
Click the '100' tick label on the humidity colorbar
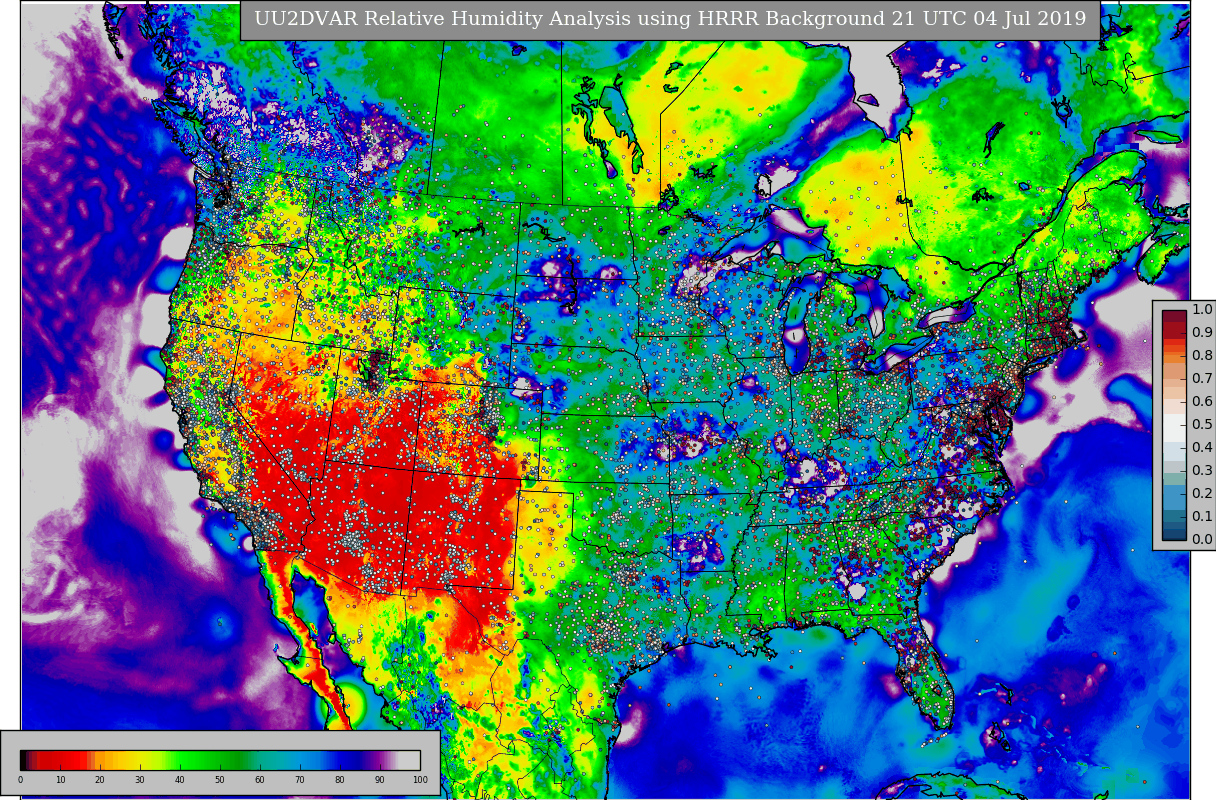(x=420, y=780)
